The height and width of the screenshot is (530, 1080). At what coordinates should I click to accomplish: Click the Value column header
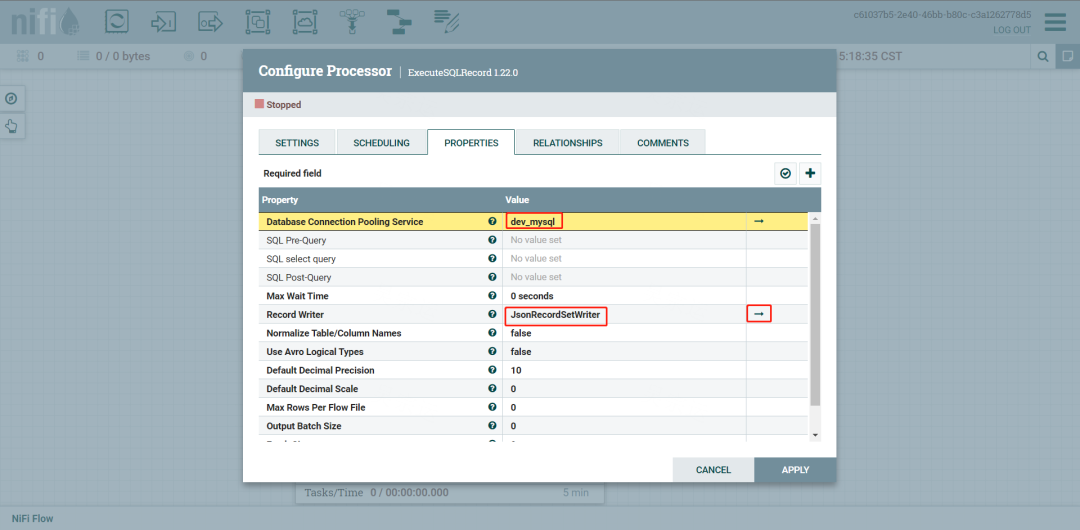(x=625, y=200)
